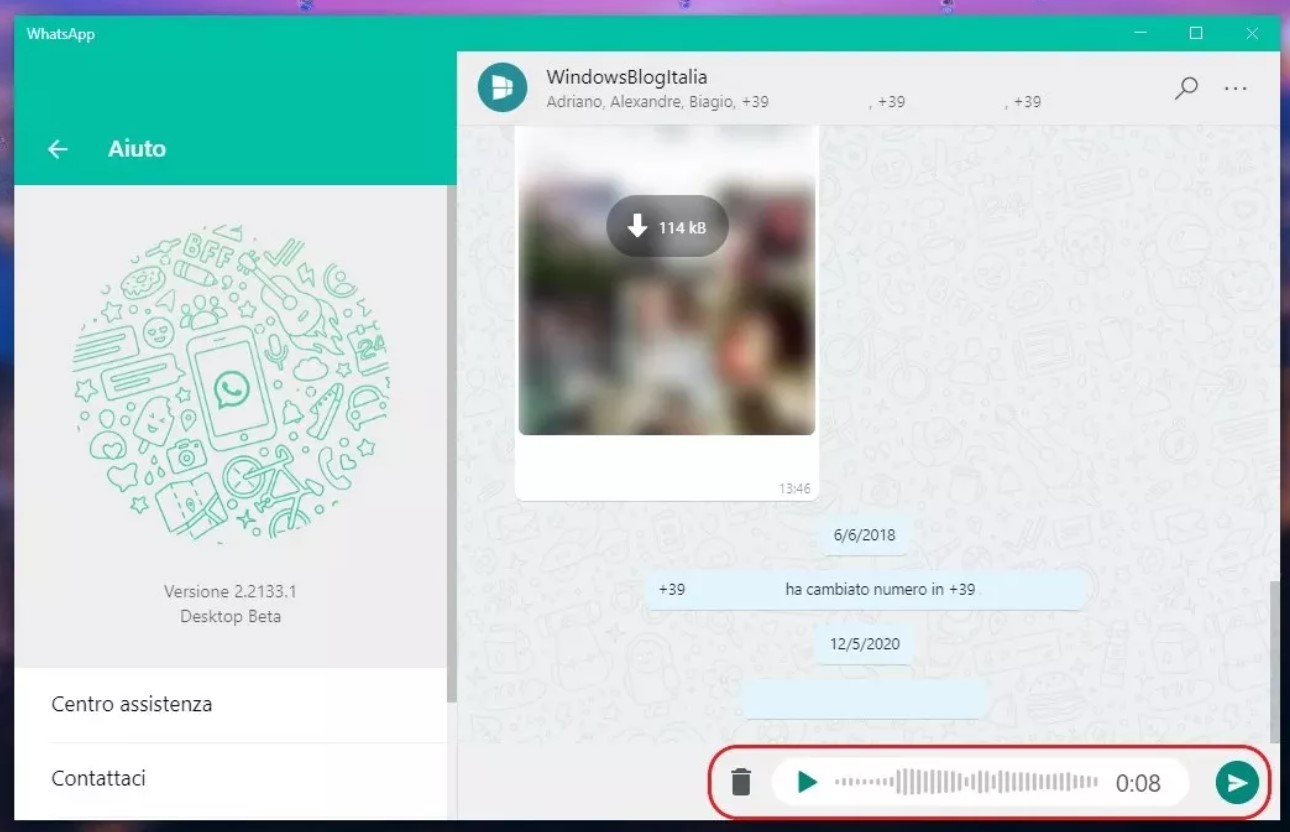The image size is (1290, 832).
Task: Open the WindowsBlogItalia group avatar
Action: (x=502, y=88)
